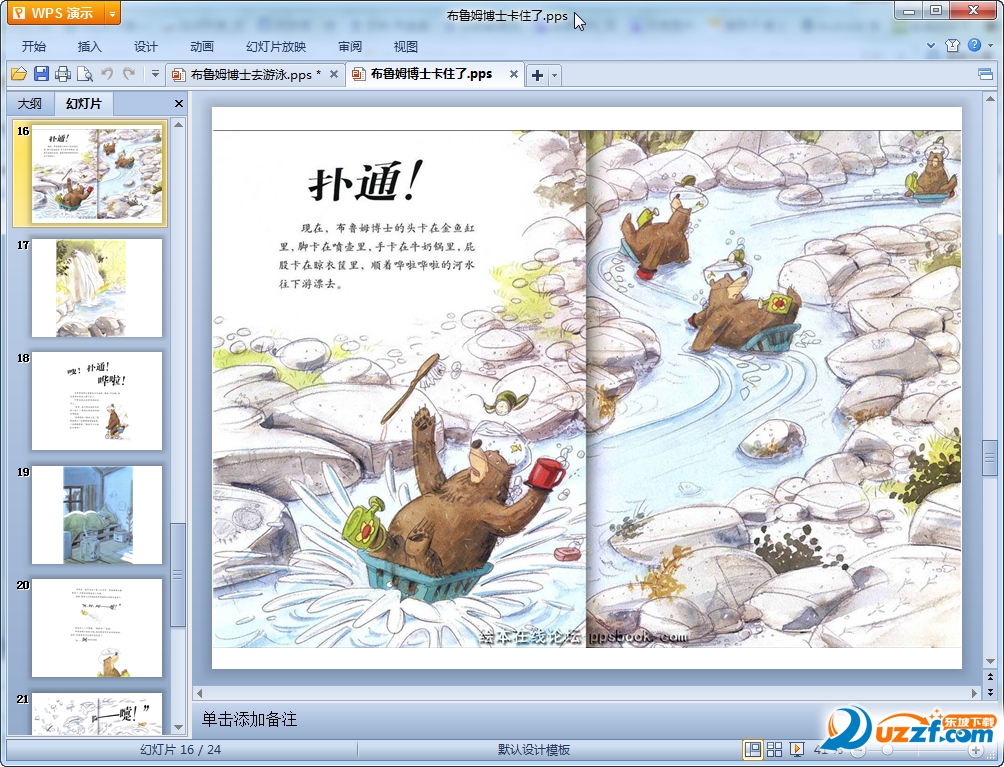Expand the dropdown beside the help icon
This screenshot has width=1004, height=767.
tap(991, 45)
